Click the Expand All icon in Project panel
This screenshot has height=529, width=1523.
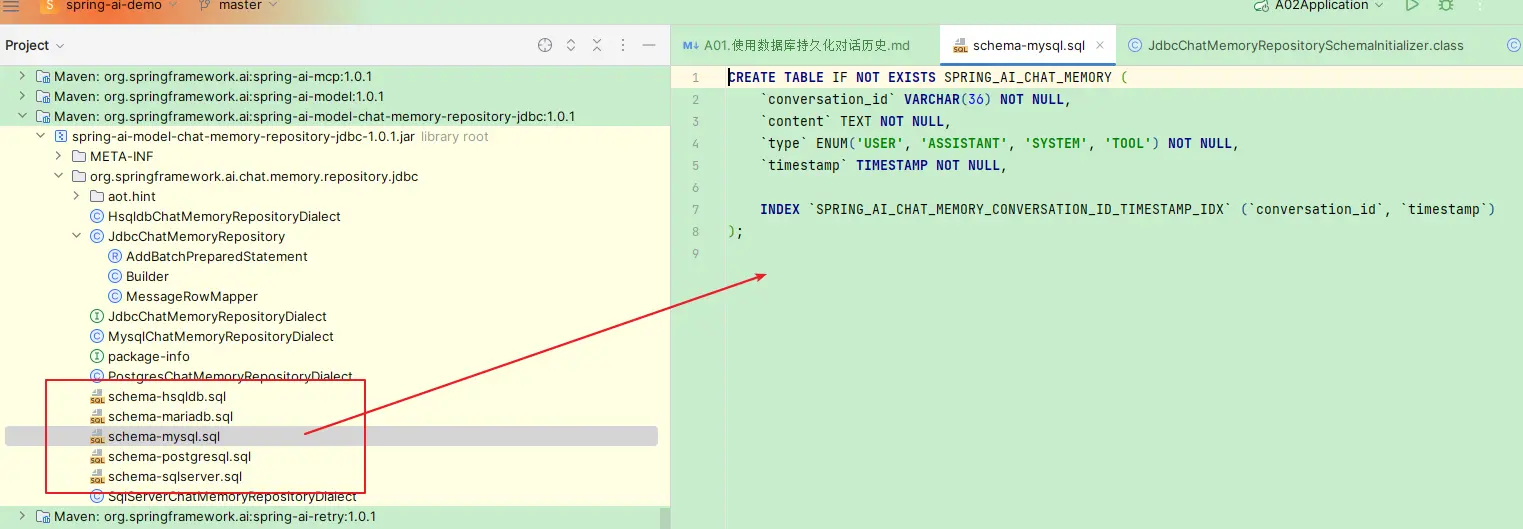click(x=571, y=45)
